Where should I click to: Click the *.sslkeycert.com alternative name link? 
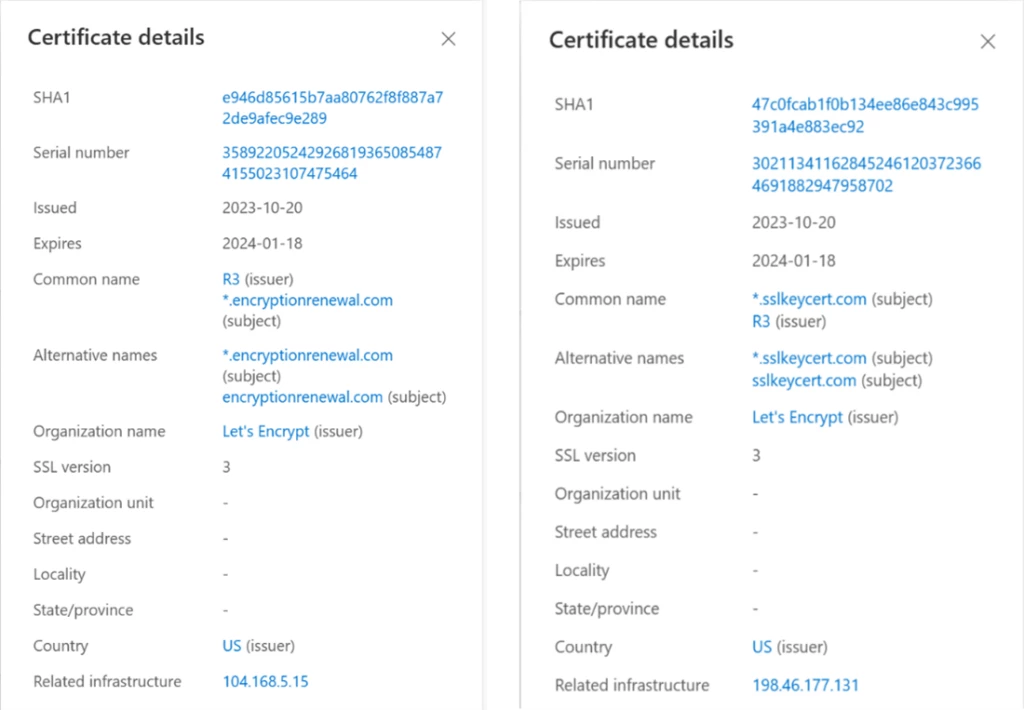808,358
